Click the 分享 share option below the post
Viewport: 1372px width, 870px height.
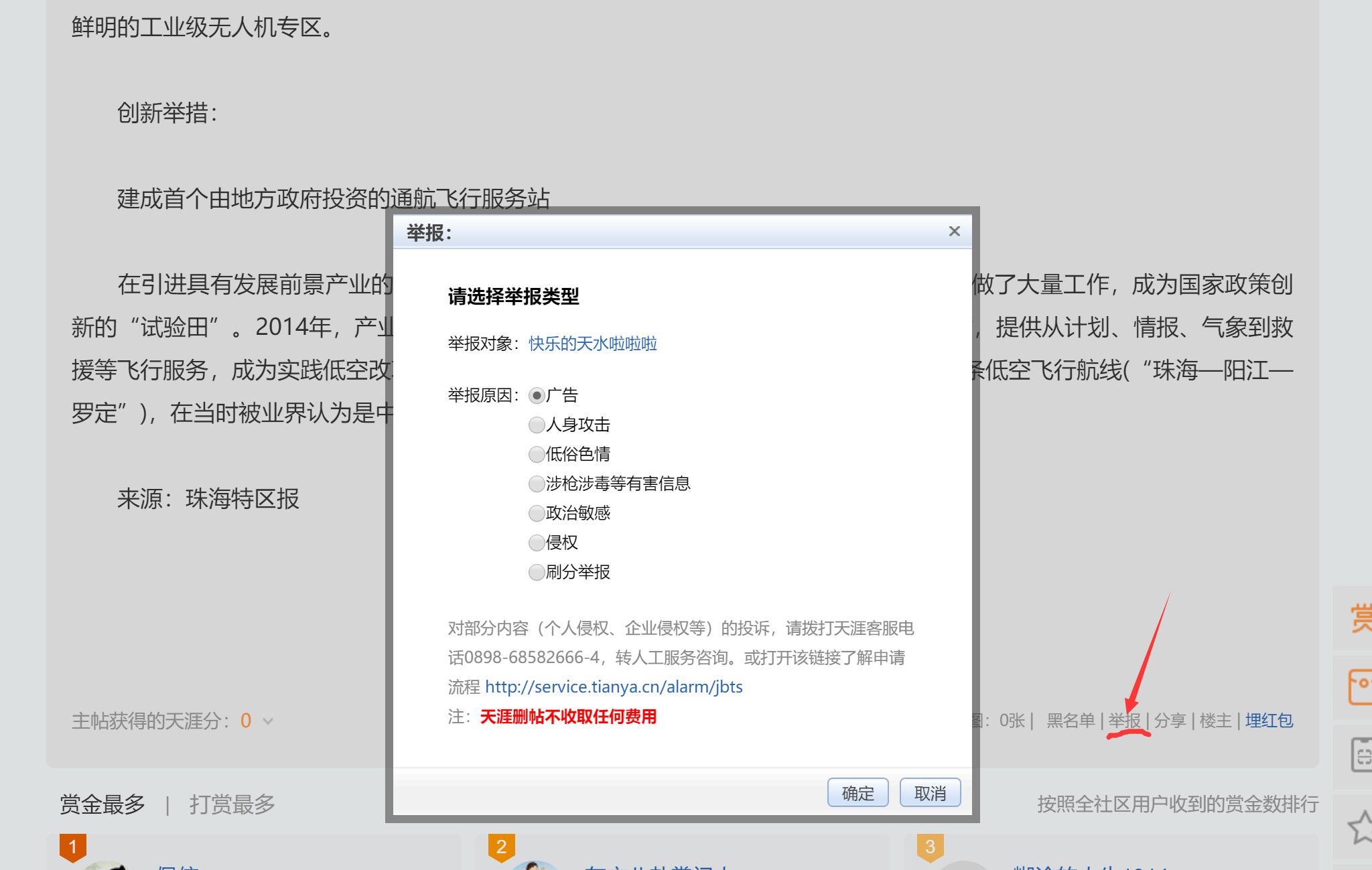(1169, 721)
